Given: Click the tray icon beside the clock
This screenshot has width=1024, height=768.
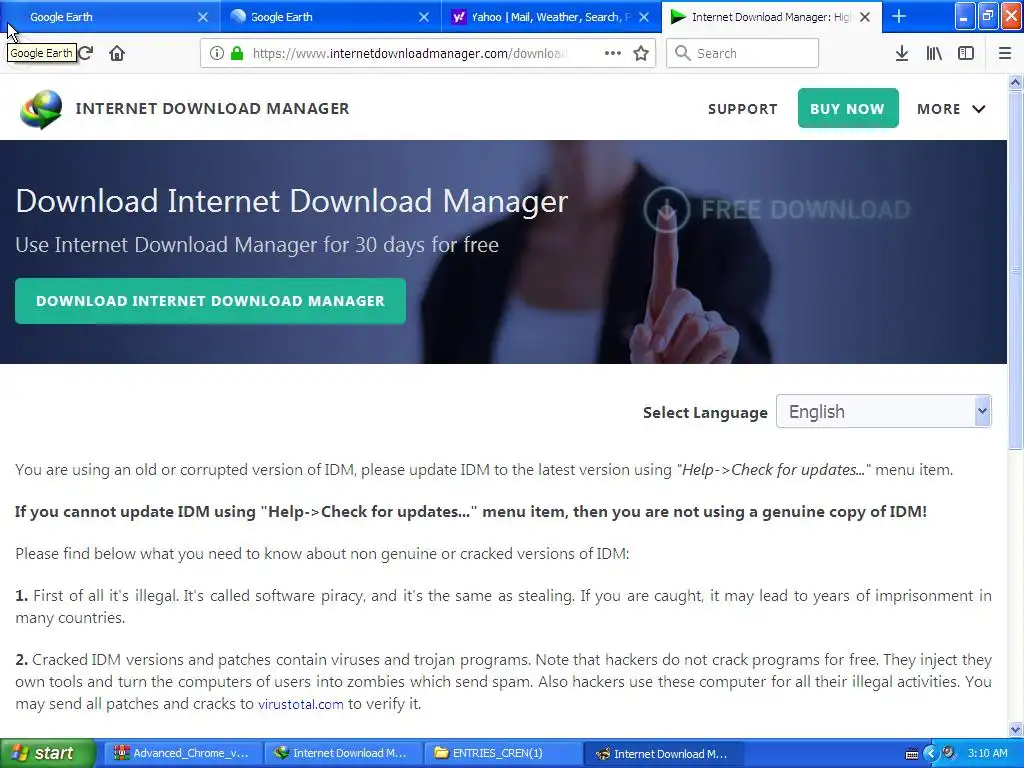Looking at the screenshot, I should click(949, 753).
